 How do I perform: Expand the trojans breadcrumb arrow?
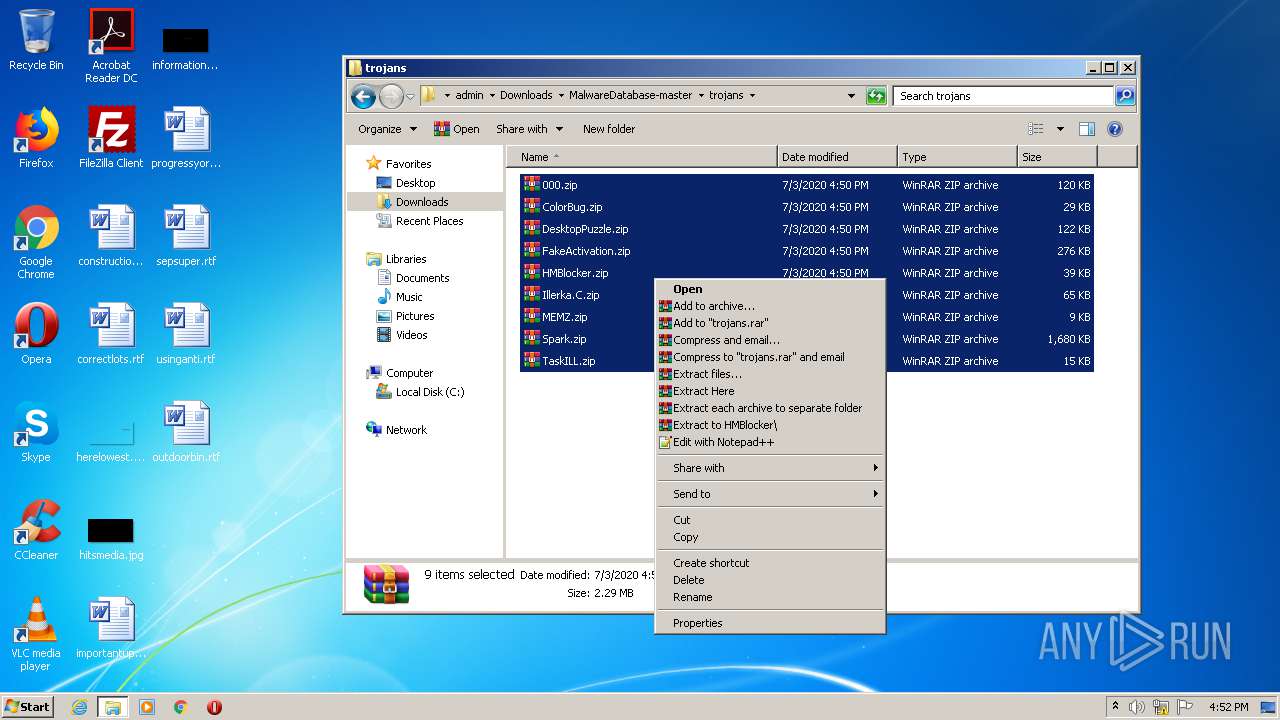click(752, 96)
